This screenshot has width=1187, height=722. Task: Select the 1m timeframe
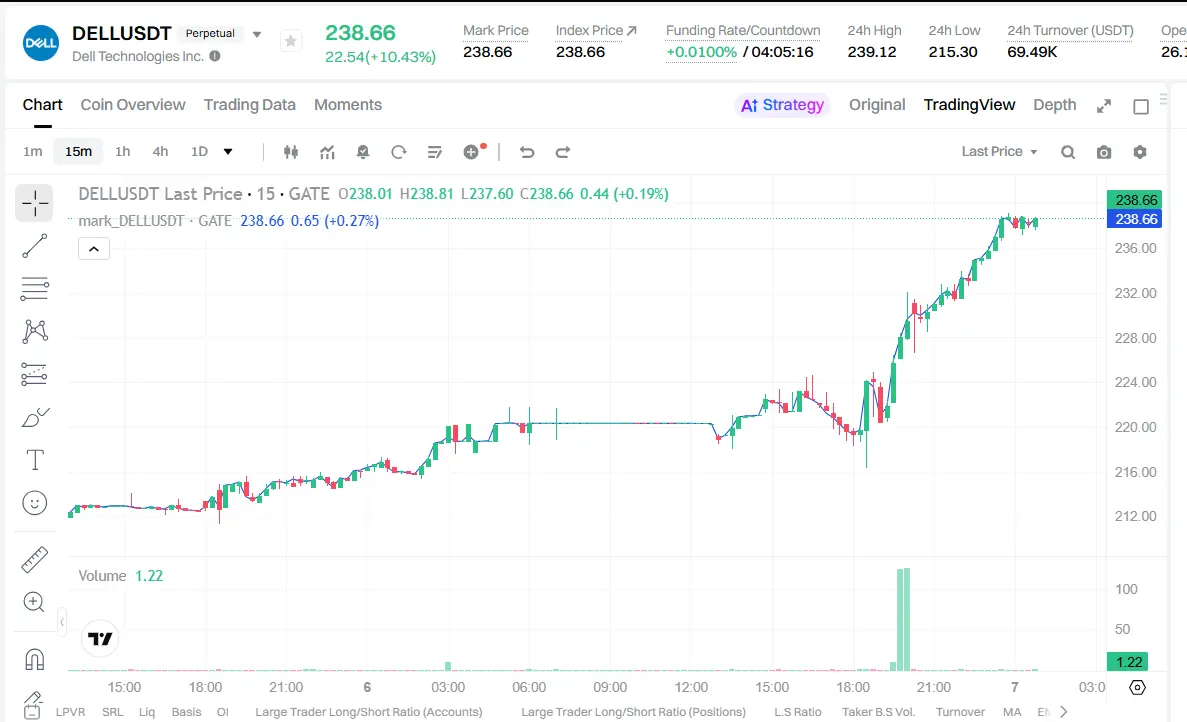(33, 151)
